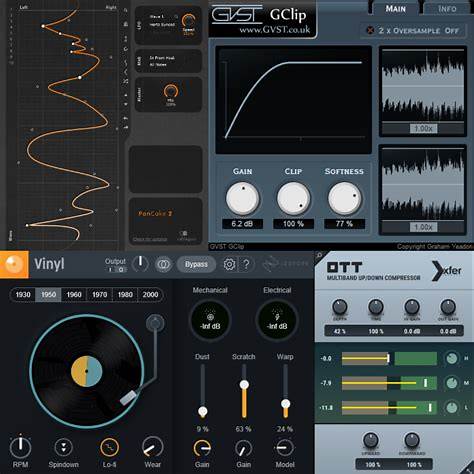Click the OTT Upward knob

[371, 440]
